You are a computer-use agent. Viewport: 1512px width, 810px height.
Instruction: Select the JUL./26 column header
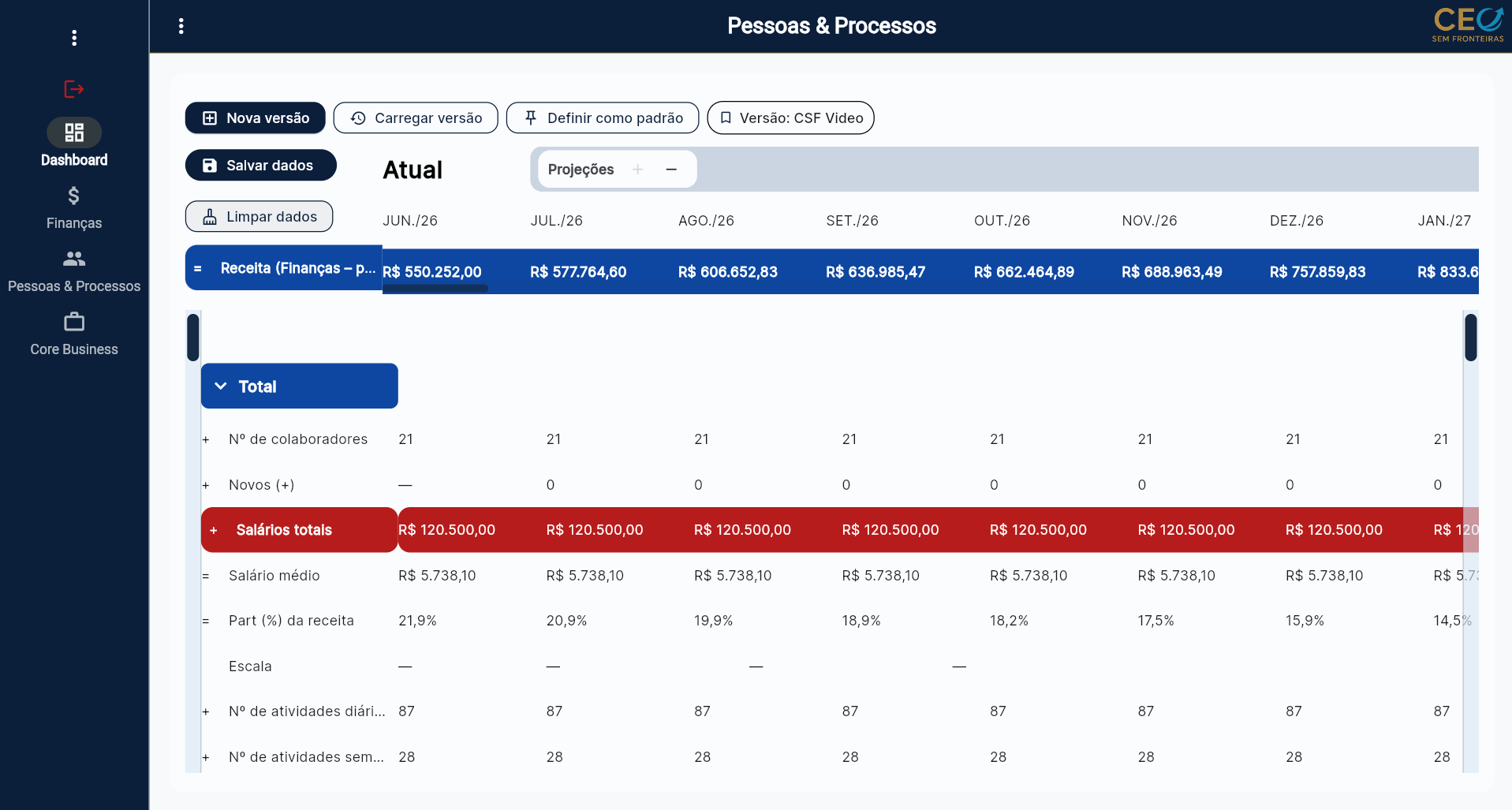[557, 221]
